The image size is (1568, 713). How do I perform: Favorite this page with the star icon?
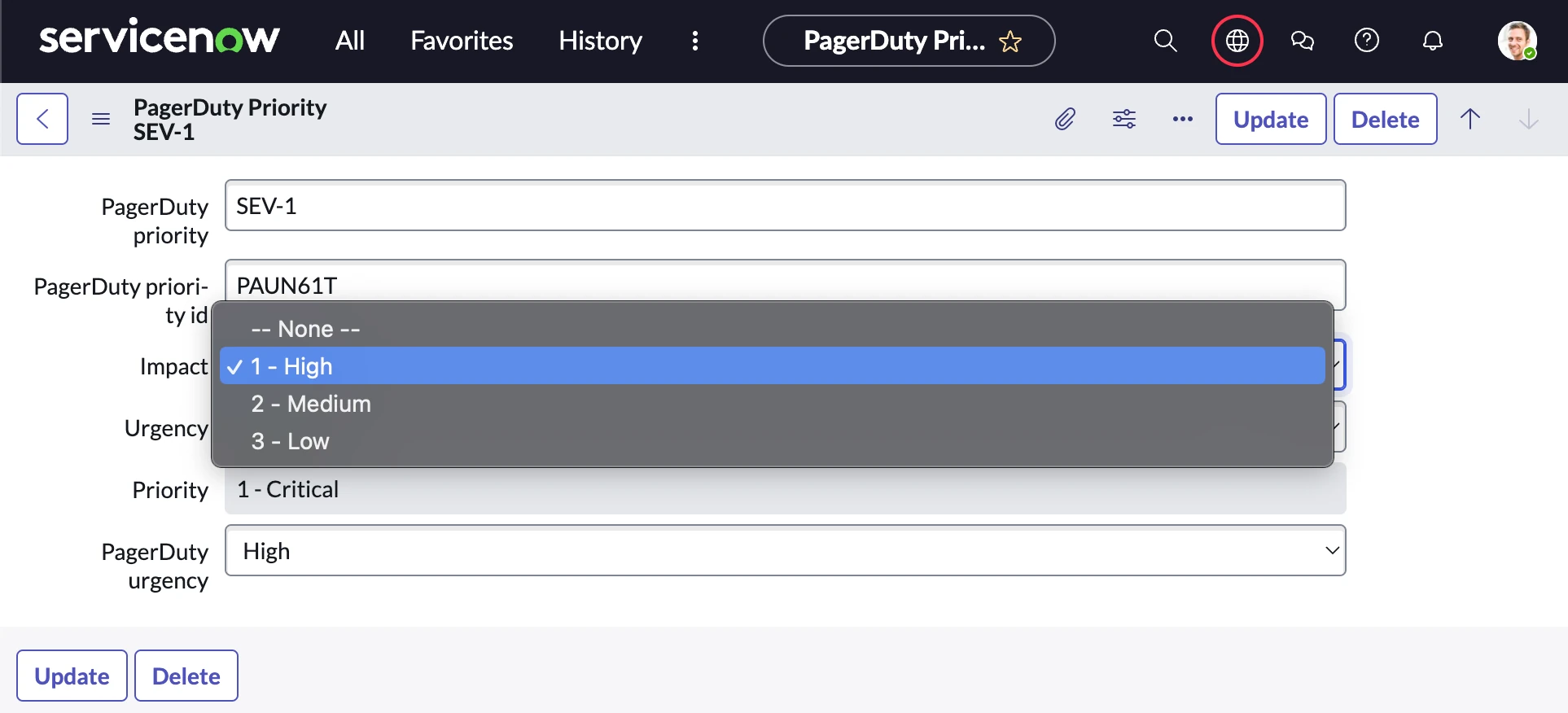(x=1010, y=41)
